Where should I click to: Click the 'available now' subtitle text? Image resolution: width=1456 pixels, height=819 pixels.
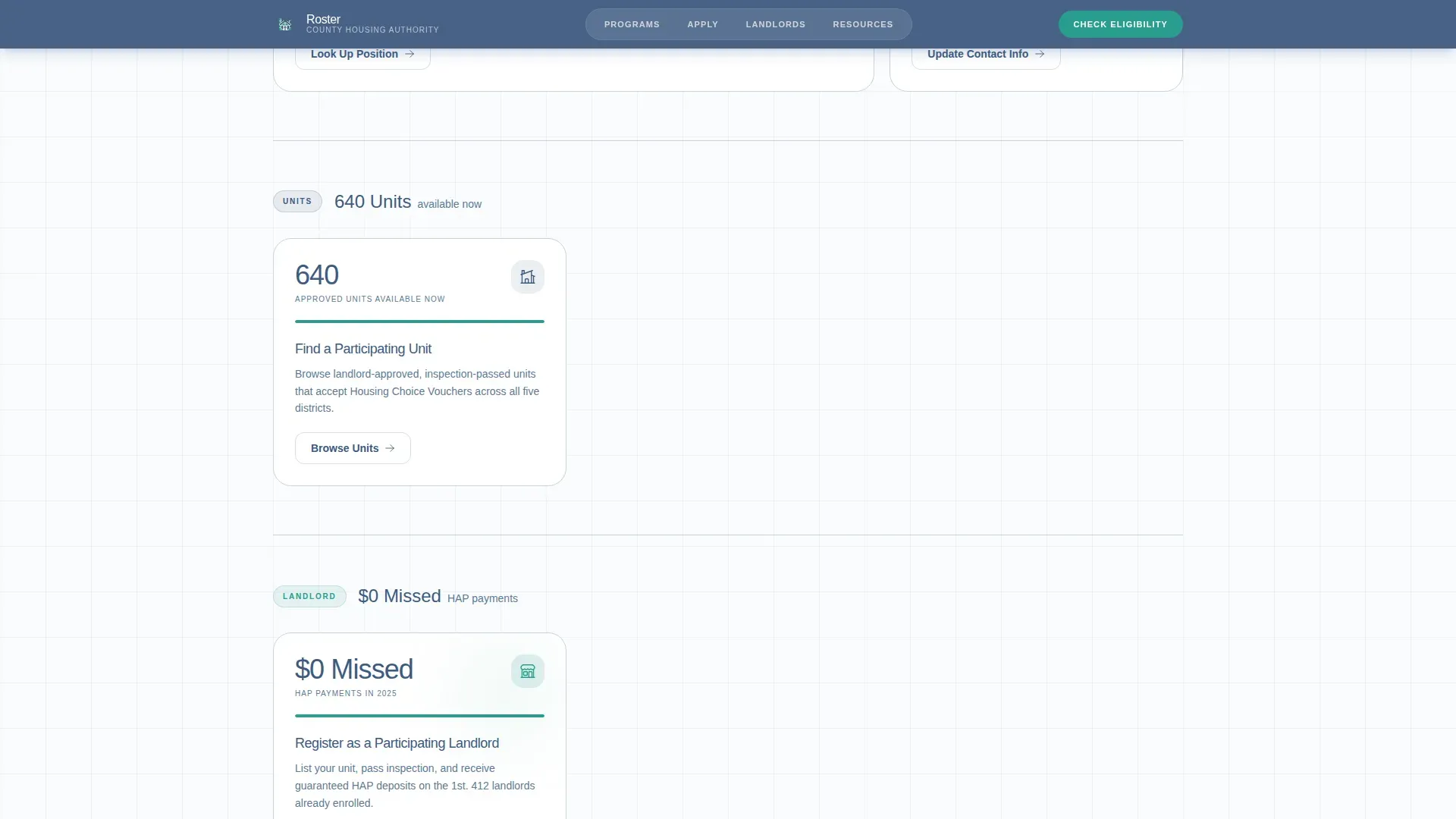449,204
